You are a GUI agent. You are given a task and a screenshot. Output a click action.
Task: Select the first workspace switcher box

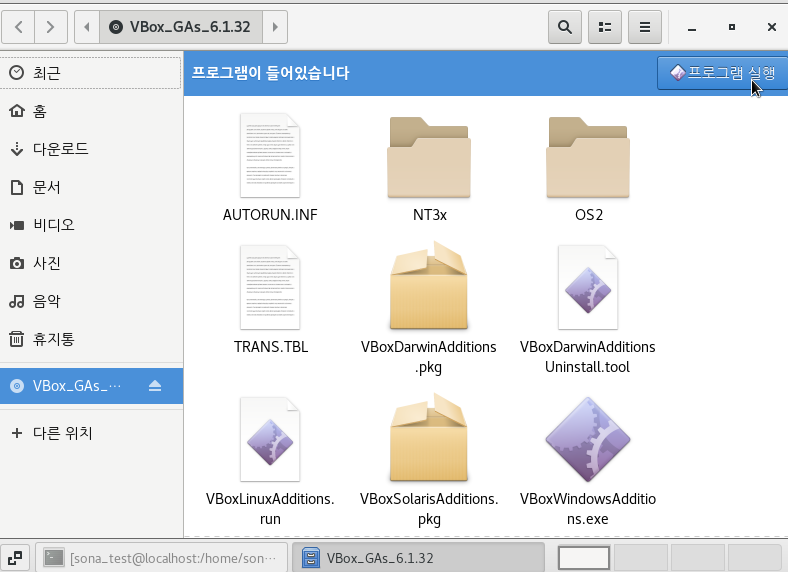[x=584, y=558]
